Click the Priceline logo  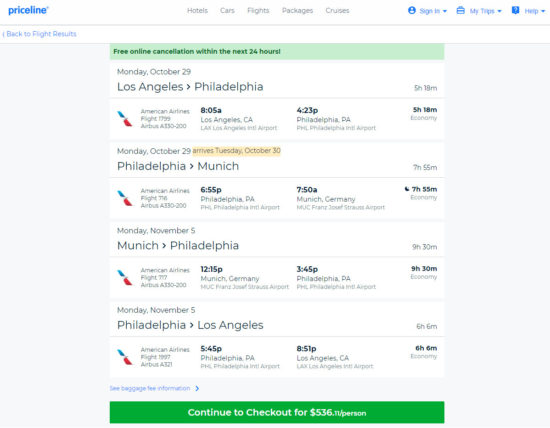coord(28,10)
